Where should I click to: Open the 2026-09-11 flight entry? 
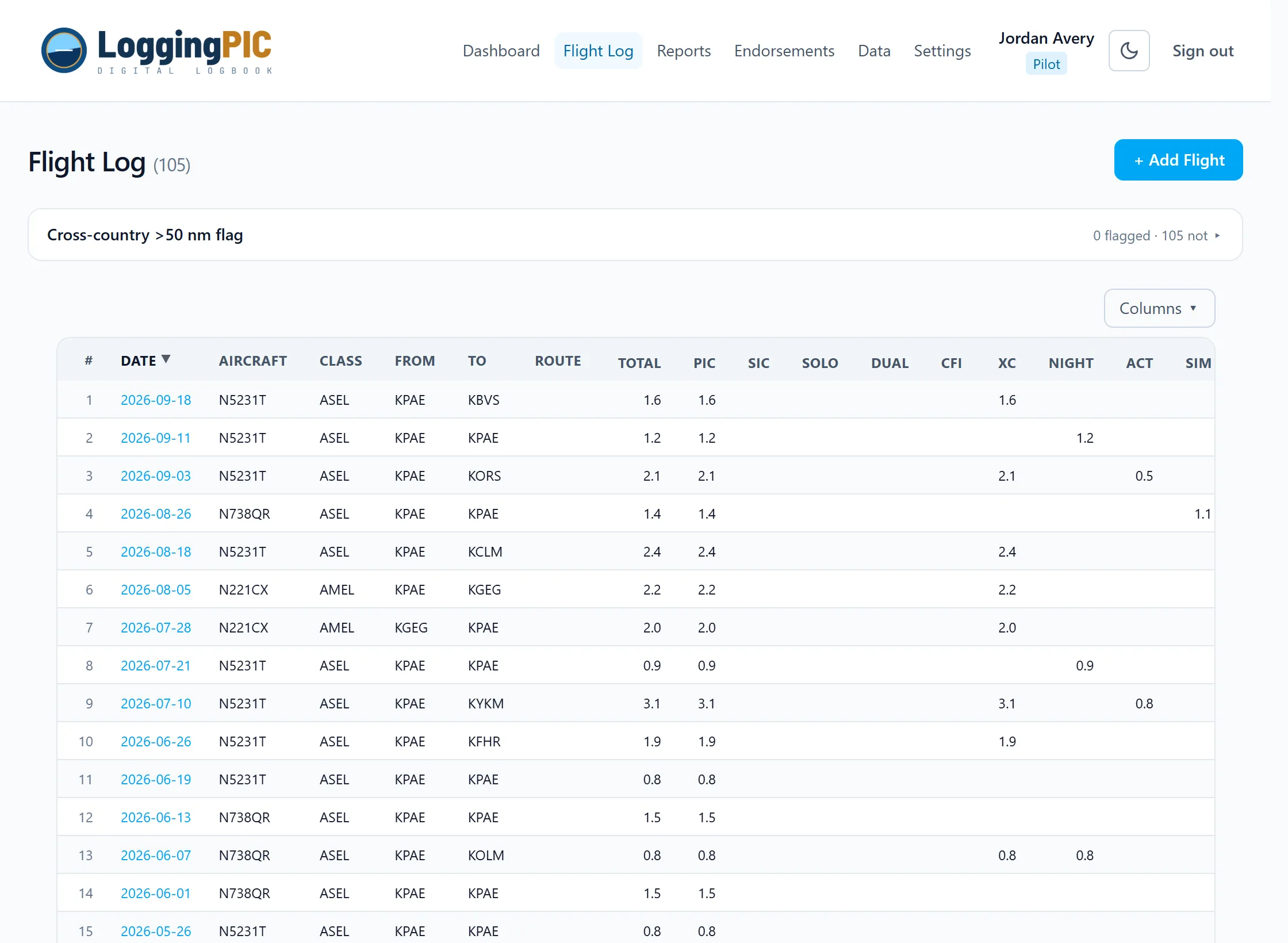155,438
